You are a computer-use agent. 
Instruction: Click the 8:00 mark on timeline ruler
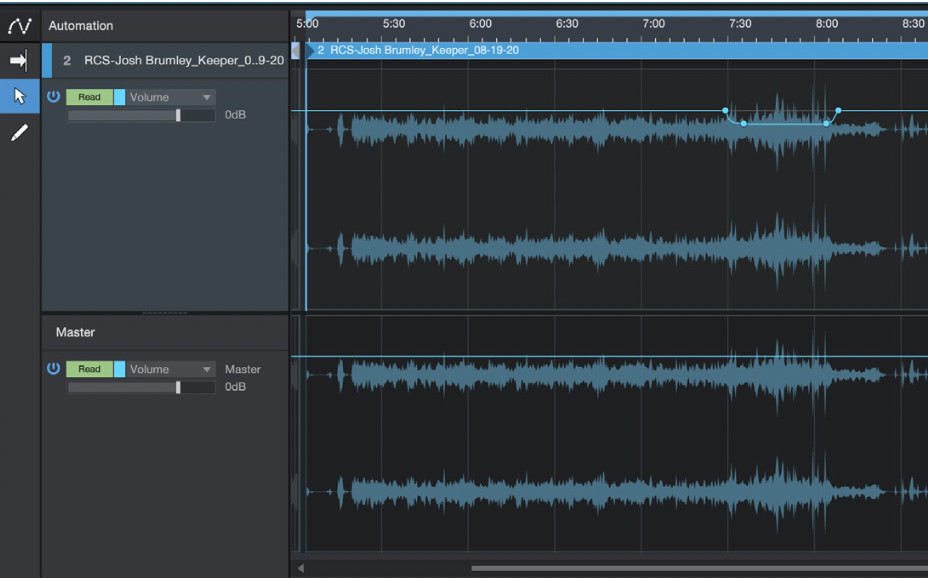click(x=827, y=24)
